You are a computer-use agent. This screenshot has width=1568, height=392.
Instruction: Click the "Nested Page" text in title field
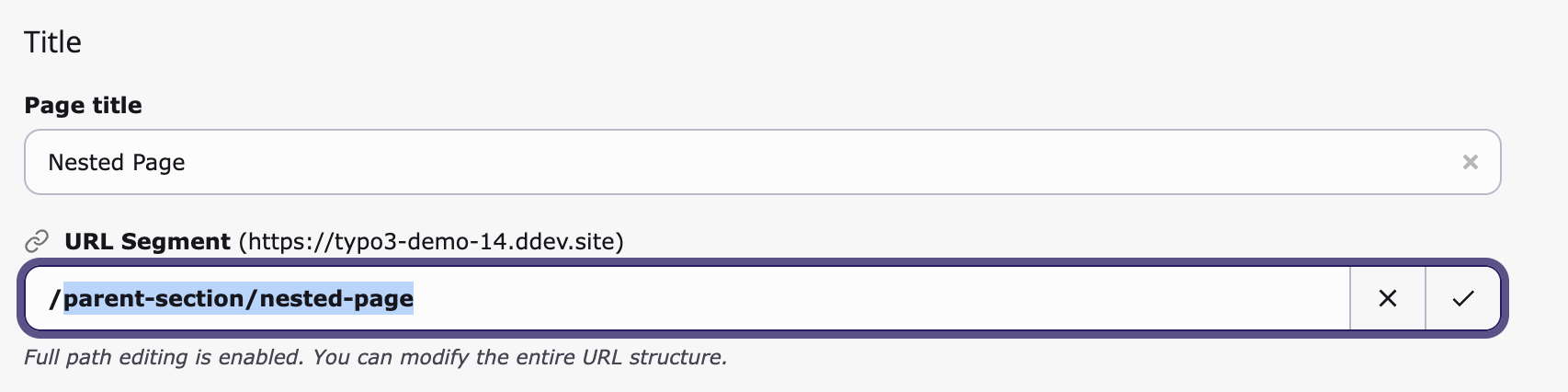[x=117, y=163]
